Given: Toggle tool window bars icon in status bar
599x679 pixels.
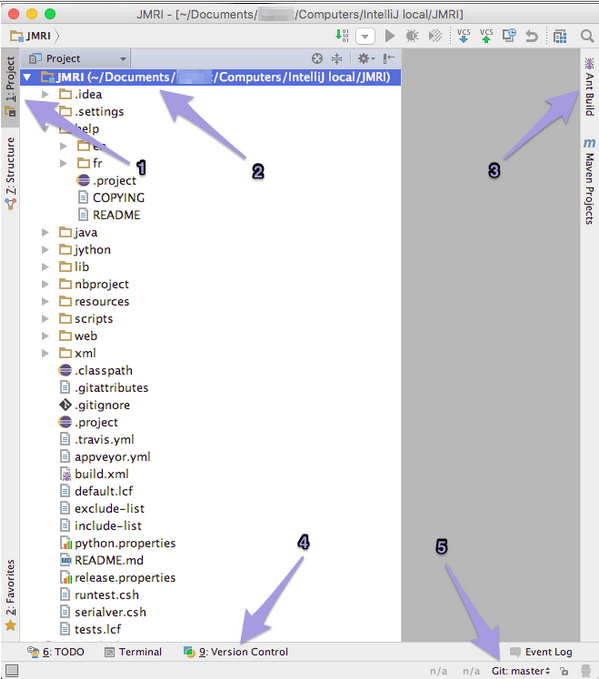Looking at the screenshot, I should coord(11,670).
